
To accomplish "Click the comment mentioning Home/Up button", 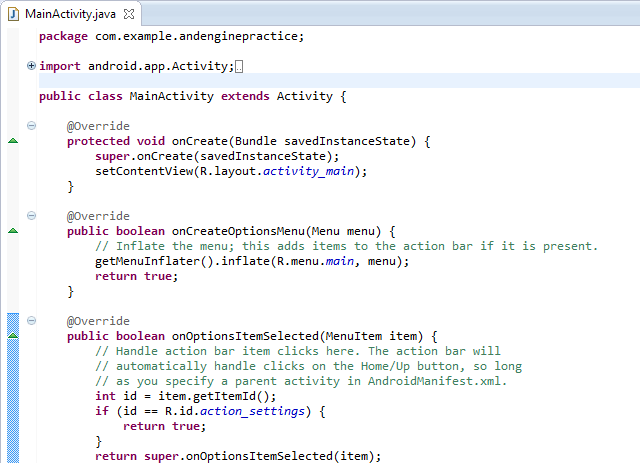I will coord(308,366).
